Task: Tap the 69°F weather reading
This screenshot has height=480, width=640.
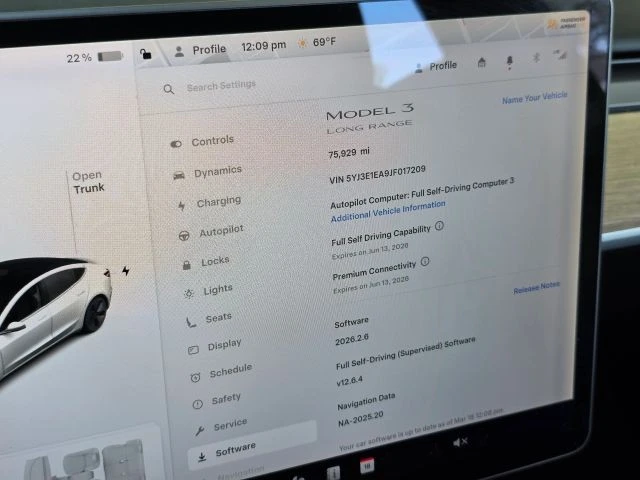Action: click(317, 42)
